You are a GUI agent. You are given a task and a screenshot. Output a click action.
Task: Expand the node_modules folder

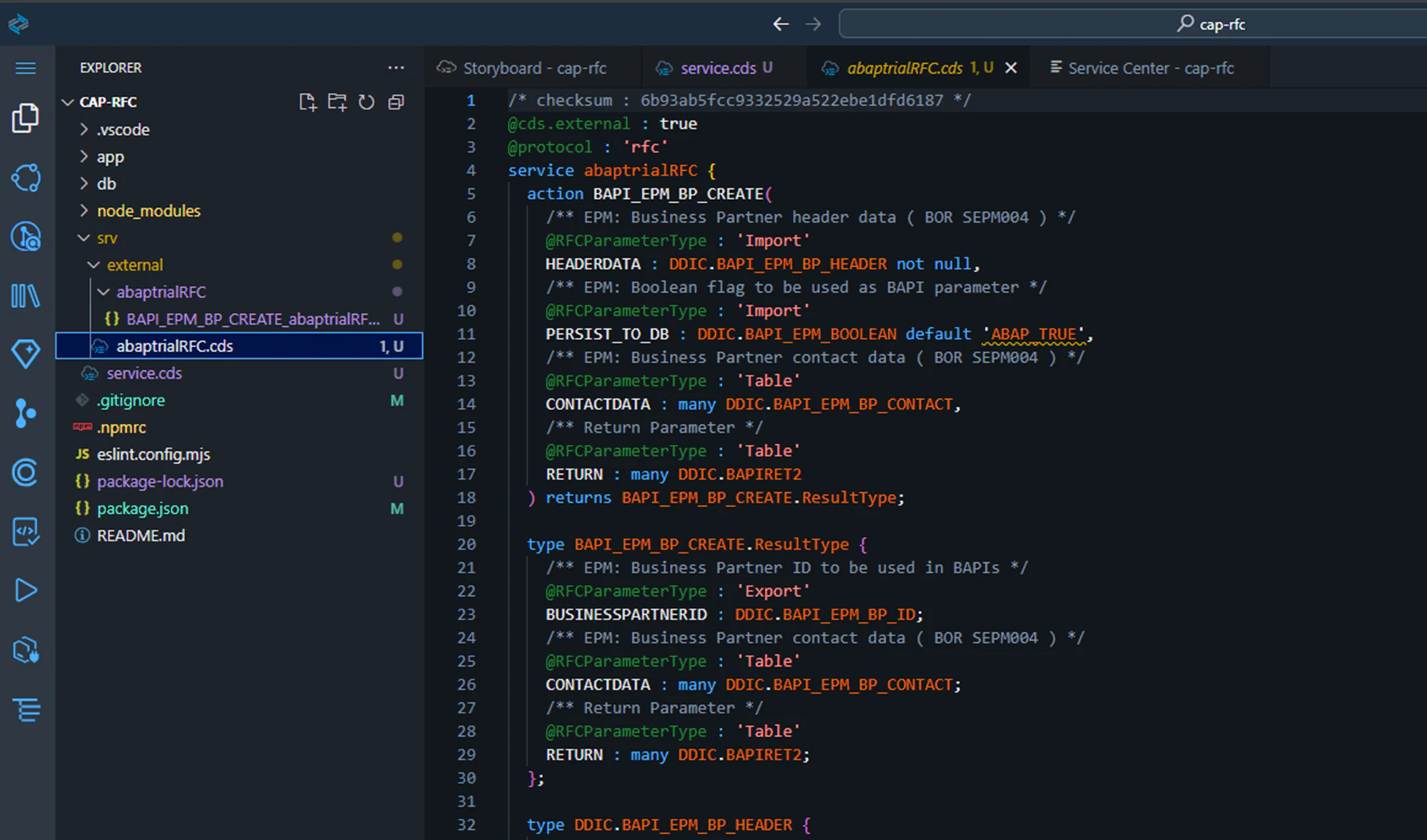pyautogui.click(x=148, y=211)
